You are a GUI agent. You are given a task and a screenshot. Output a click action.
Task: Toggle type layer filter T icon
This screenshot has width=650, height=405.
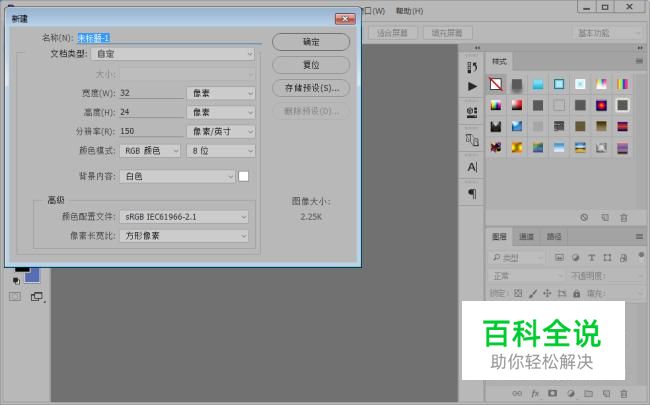pyautogui.click(x=592, y=257)
